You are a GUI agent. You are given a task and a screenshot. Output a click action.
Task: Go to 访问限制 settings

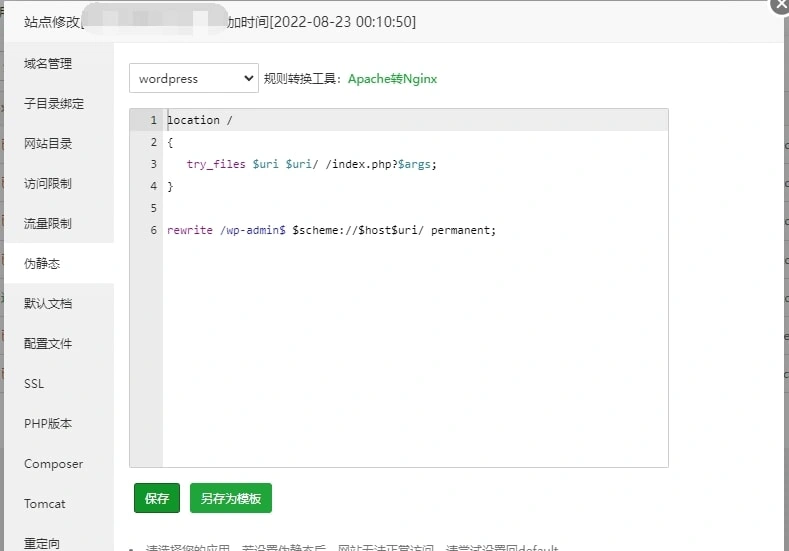coord(48,184)
